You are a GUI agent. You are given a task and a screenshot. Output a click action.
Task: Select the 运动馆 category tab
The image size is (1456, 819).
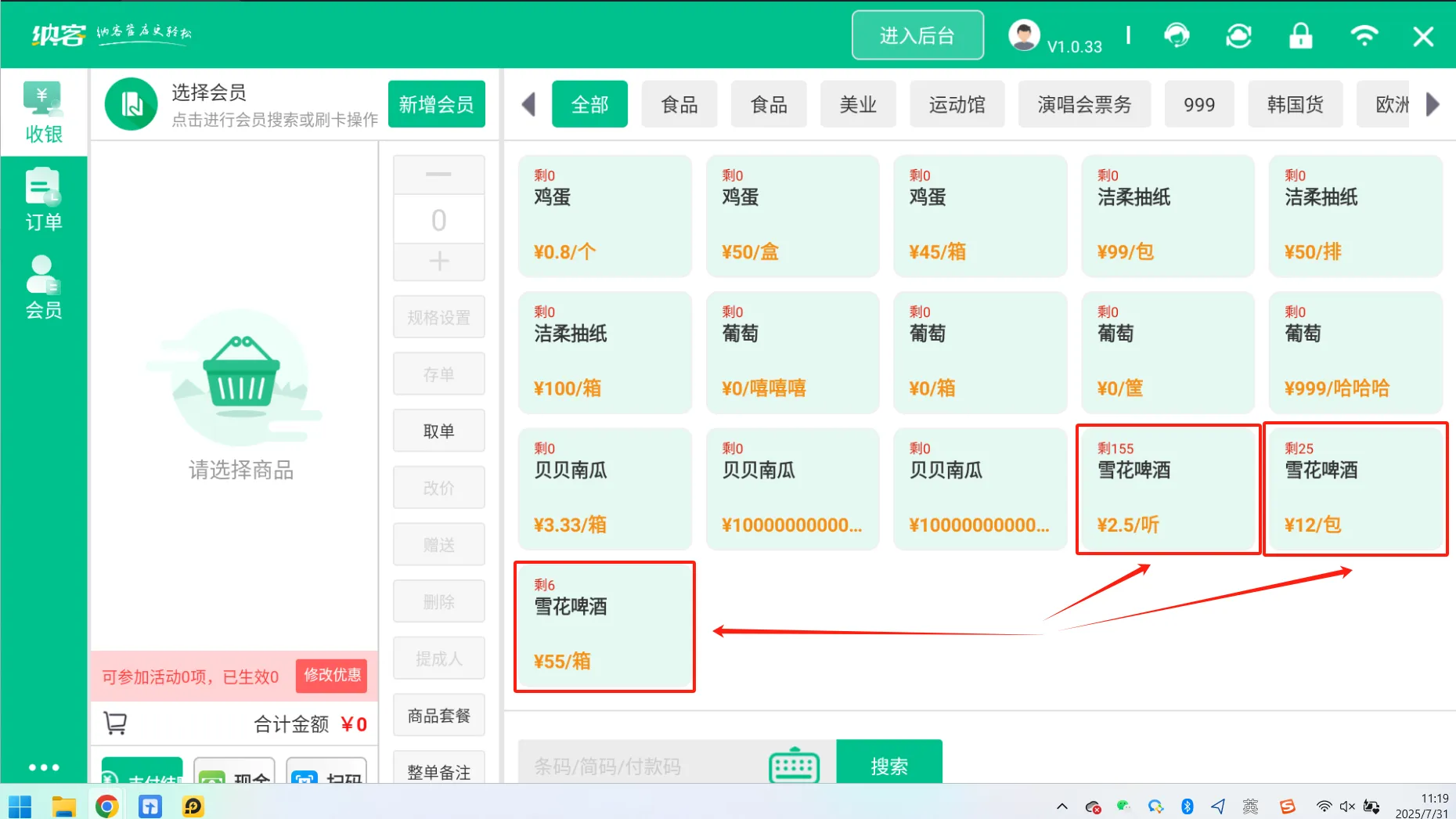point(957,103)
